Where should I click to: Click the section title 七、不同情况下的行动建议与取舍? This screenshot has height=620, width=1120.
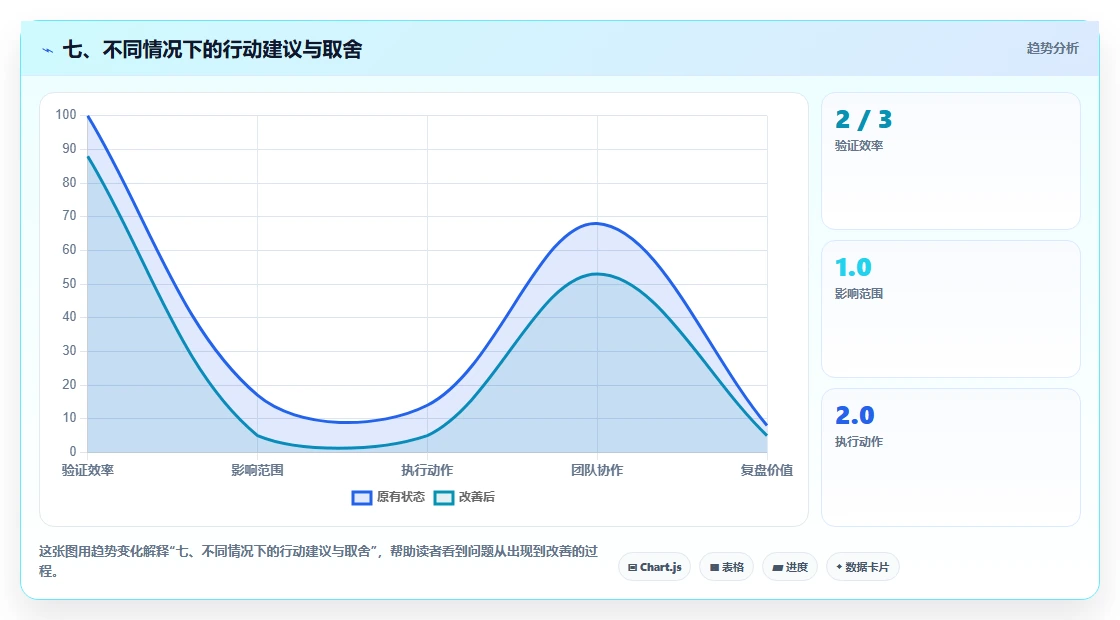212,49
